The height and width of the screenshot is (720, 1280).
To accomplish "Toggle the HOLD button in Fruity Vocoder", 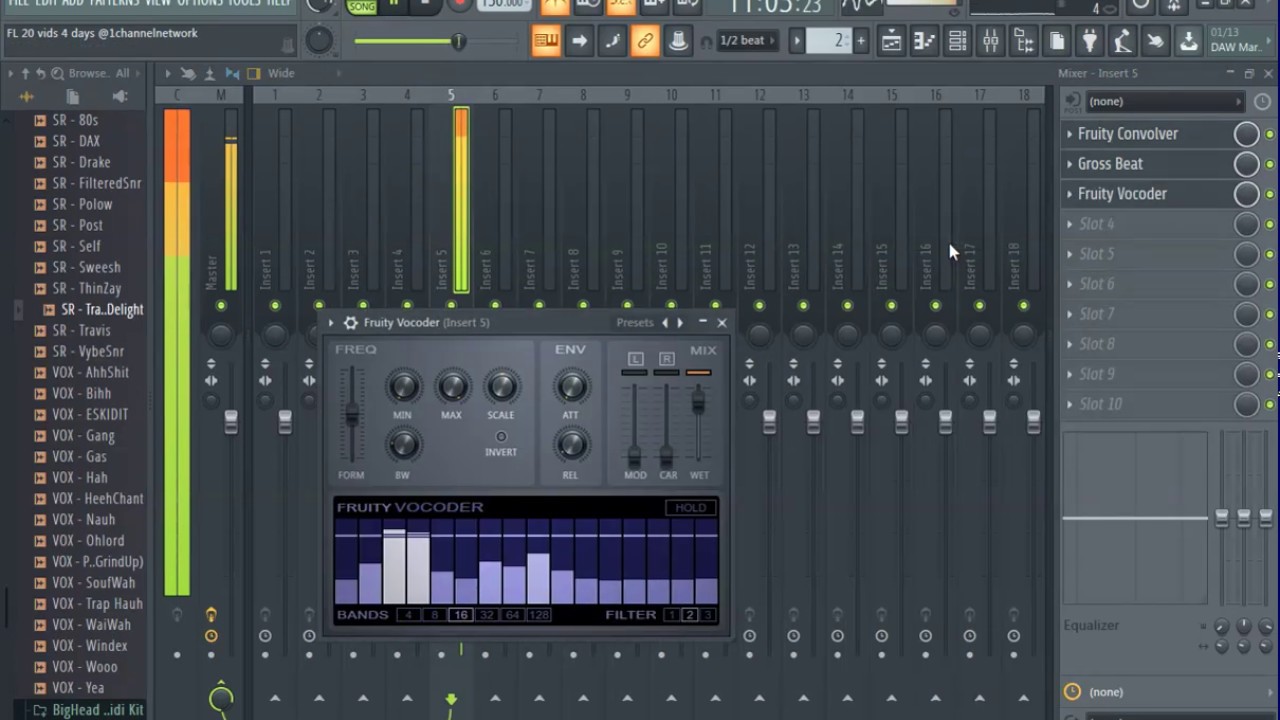I will 690,507.
